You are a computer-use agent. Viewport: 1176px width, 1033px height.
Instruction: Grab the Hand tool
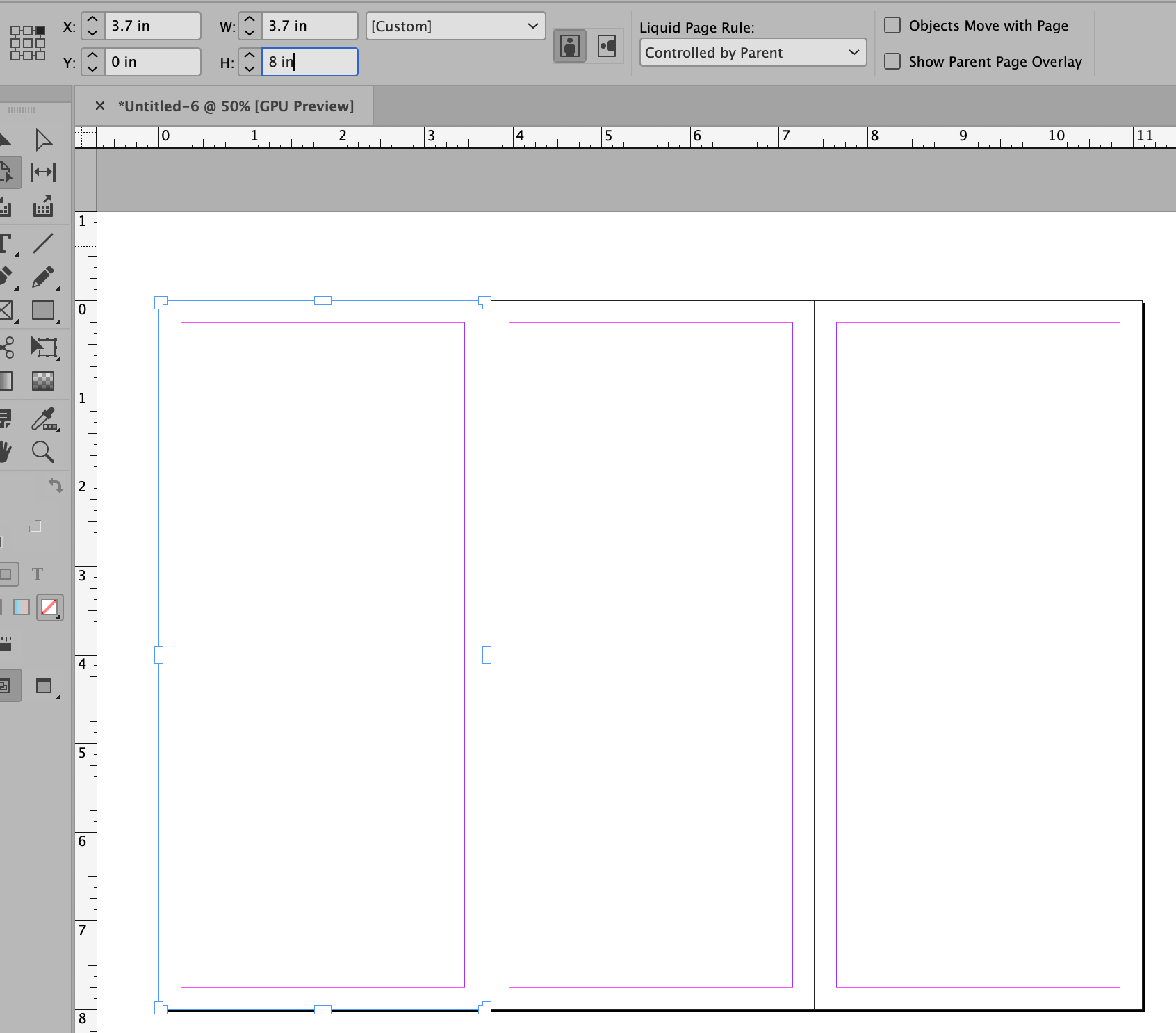(x=6, y=452)
